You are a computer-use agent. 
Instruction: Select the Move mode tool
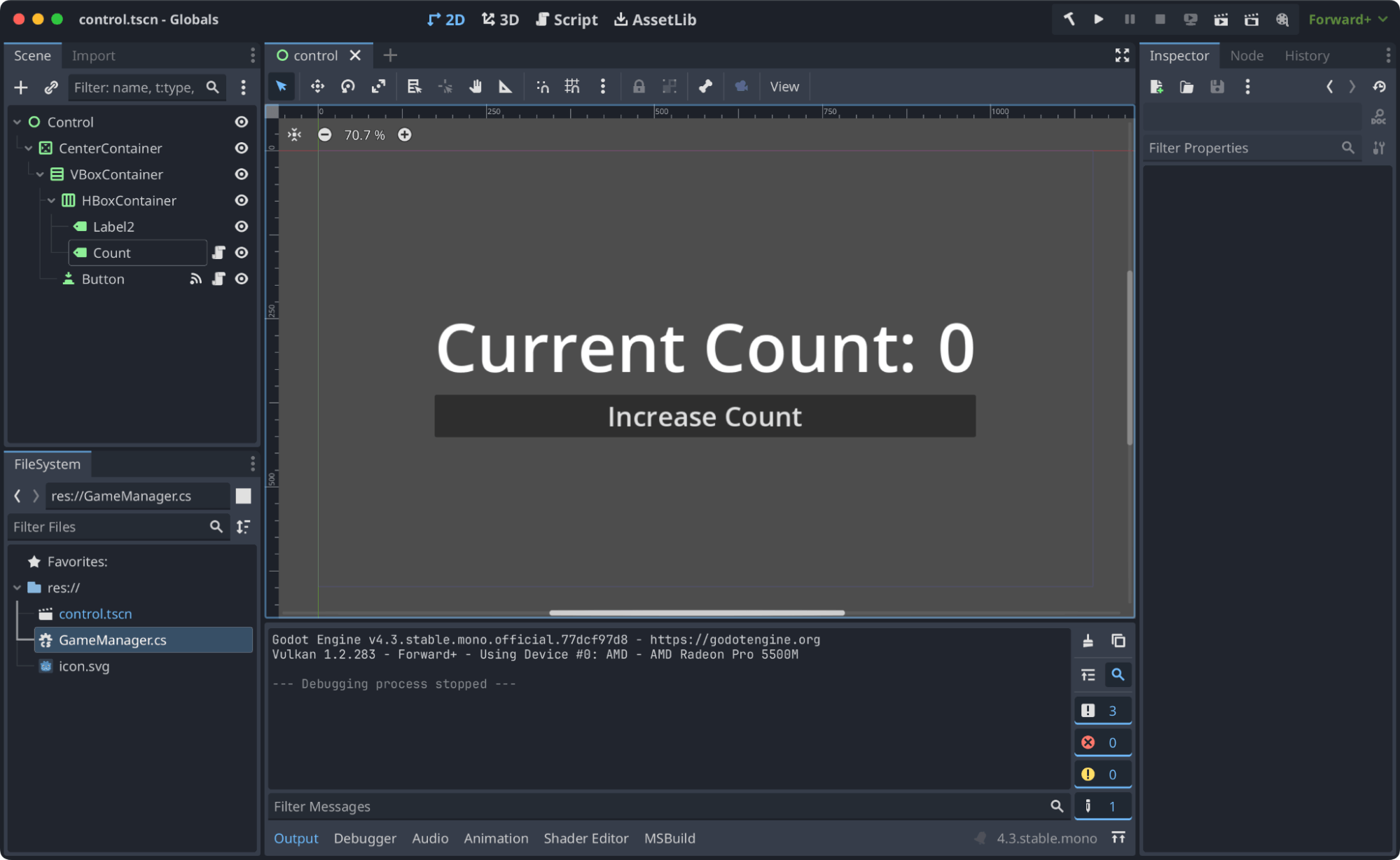click(317, 86)
